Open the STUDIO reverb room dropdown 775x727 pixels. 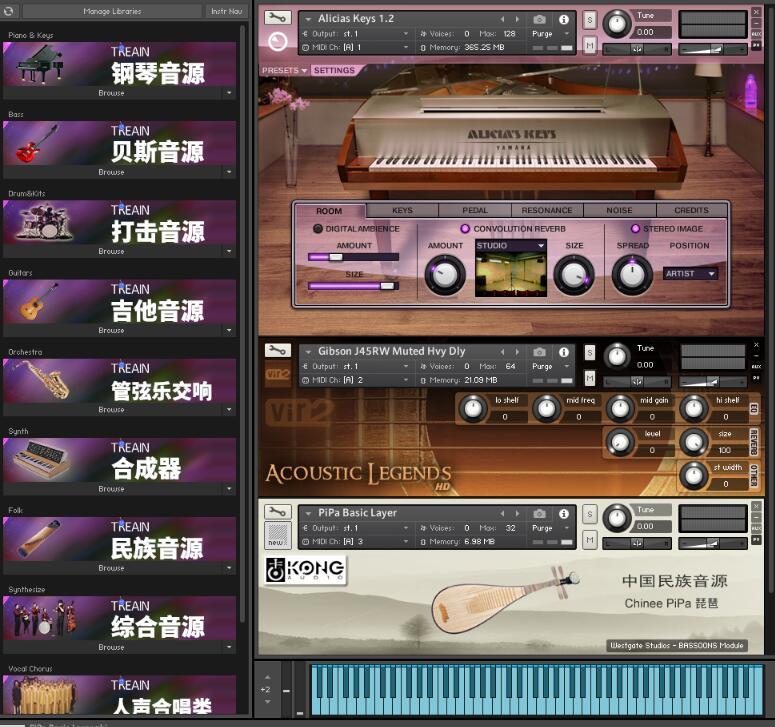pos(511,245)
